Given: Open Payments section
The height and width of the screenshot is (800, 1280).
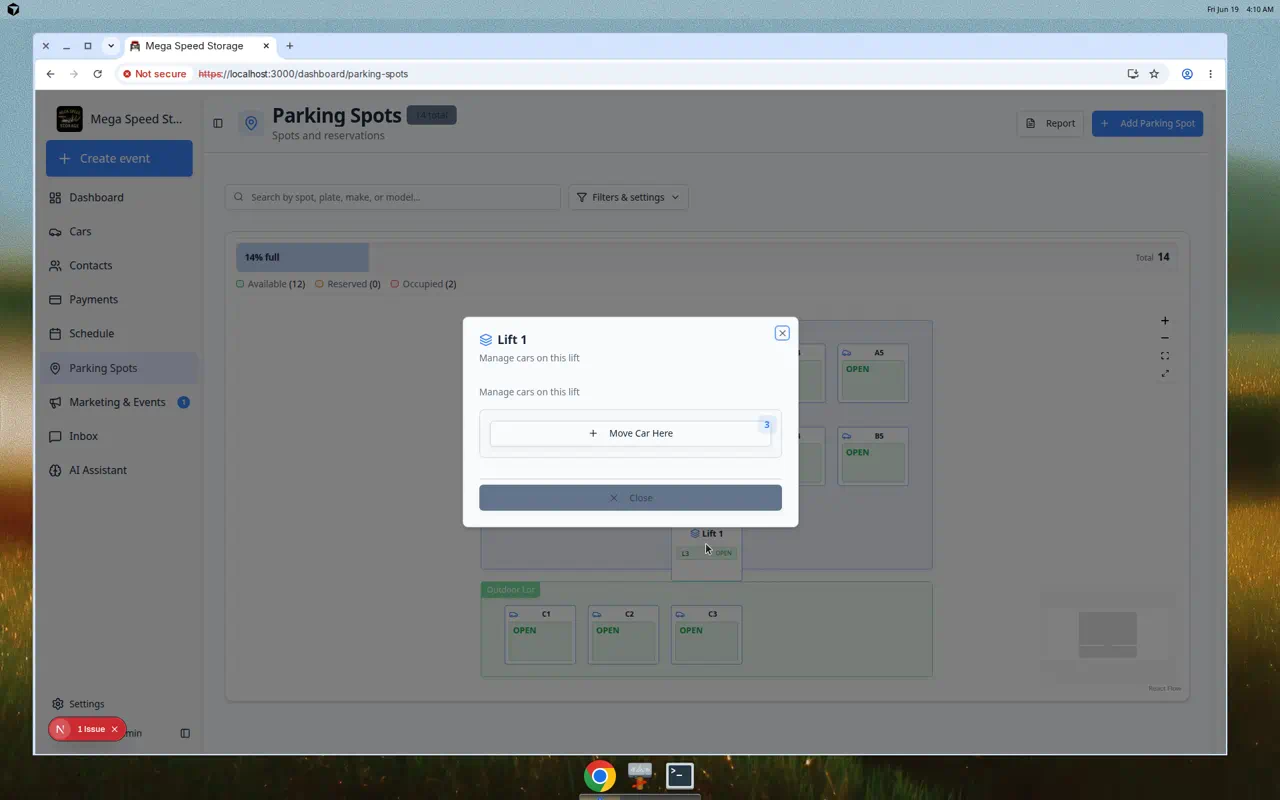Looking at the screenshot, I should click(119, 299).
